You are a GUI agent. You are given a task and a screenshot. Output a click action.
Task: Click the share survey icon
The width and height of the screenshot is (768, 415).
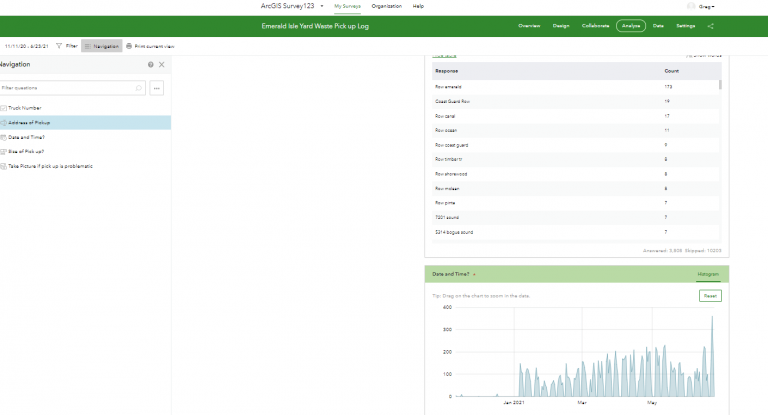coord(711,26)
